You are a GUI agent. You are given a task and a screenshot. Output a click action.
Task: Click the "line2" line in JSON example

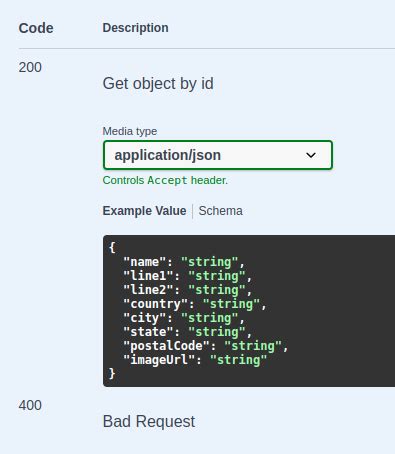[x=188, y=290]
